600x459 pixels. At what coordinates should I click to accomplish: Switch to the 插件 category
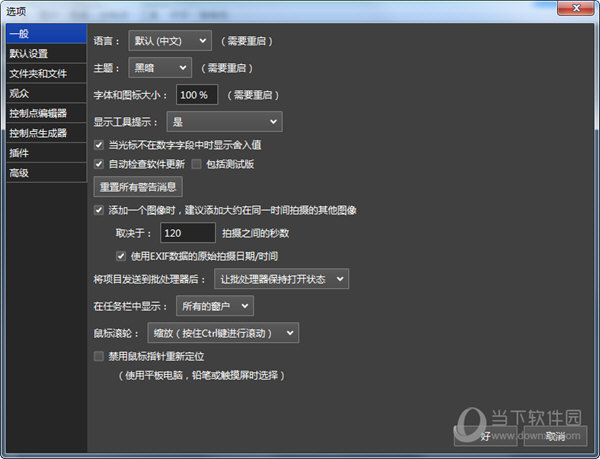point(46,153)
